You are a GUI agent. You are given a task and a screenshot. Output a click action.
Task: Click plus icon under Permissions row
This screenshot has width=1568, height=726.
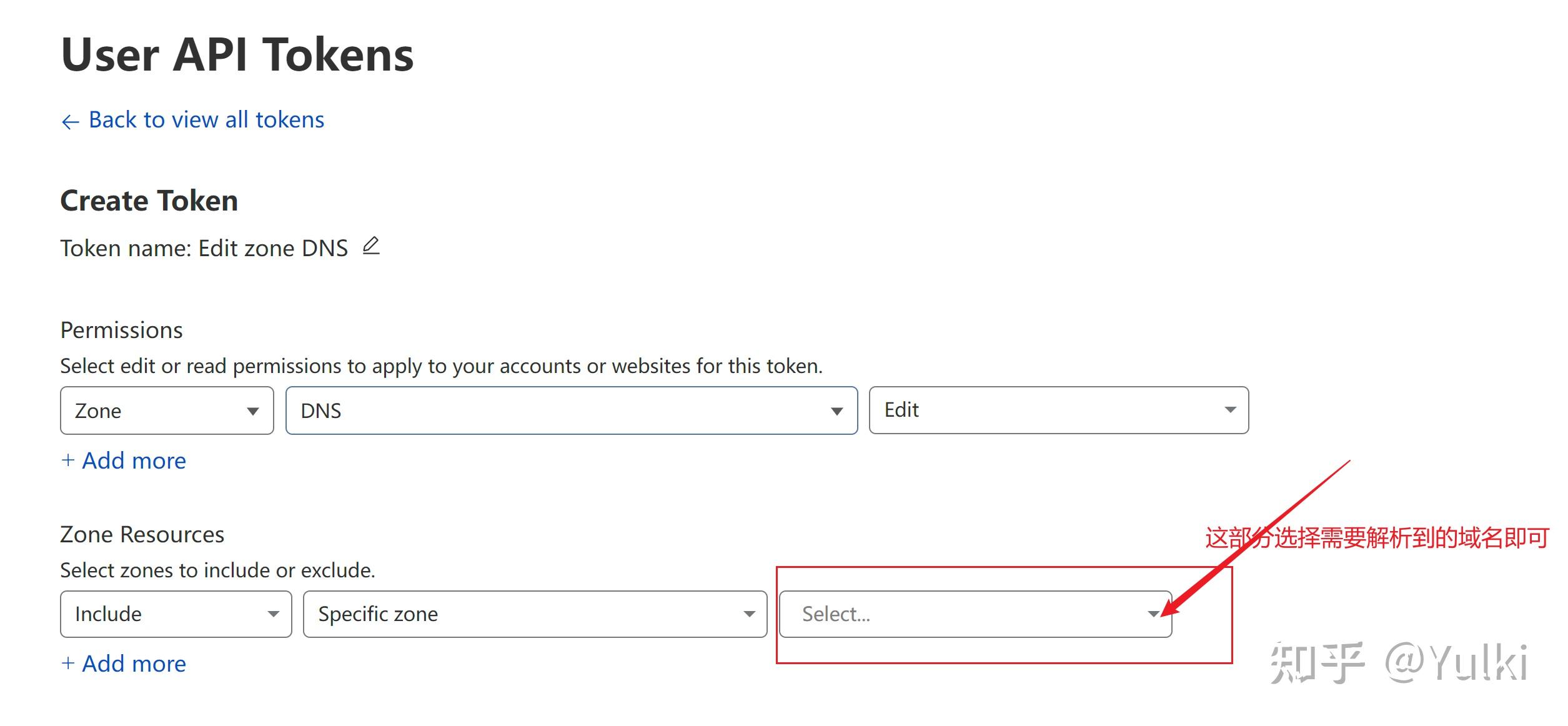click(68, 460)
